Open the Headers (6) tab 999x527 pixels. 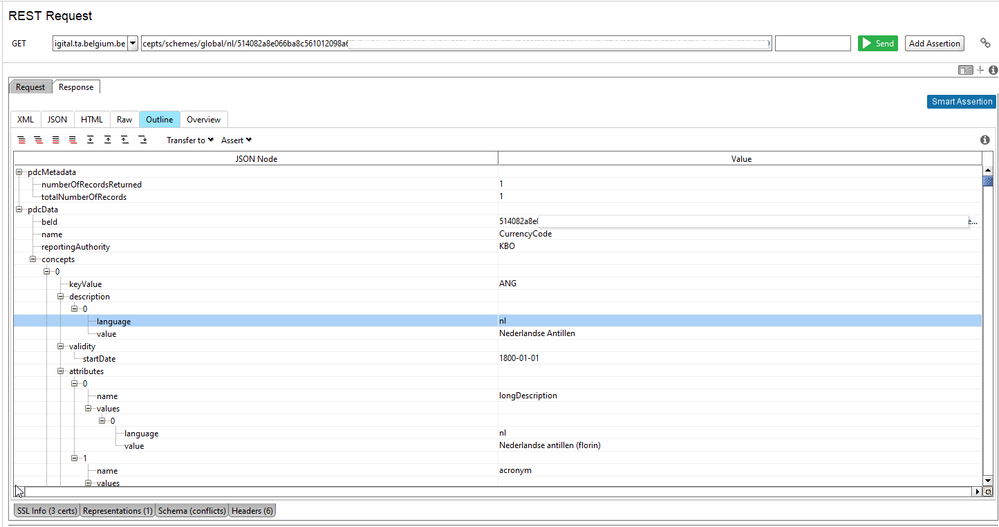click(x=254, y=511)
